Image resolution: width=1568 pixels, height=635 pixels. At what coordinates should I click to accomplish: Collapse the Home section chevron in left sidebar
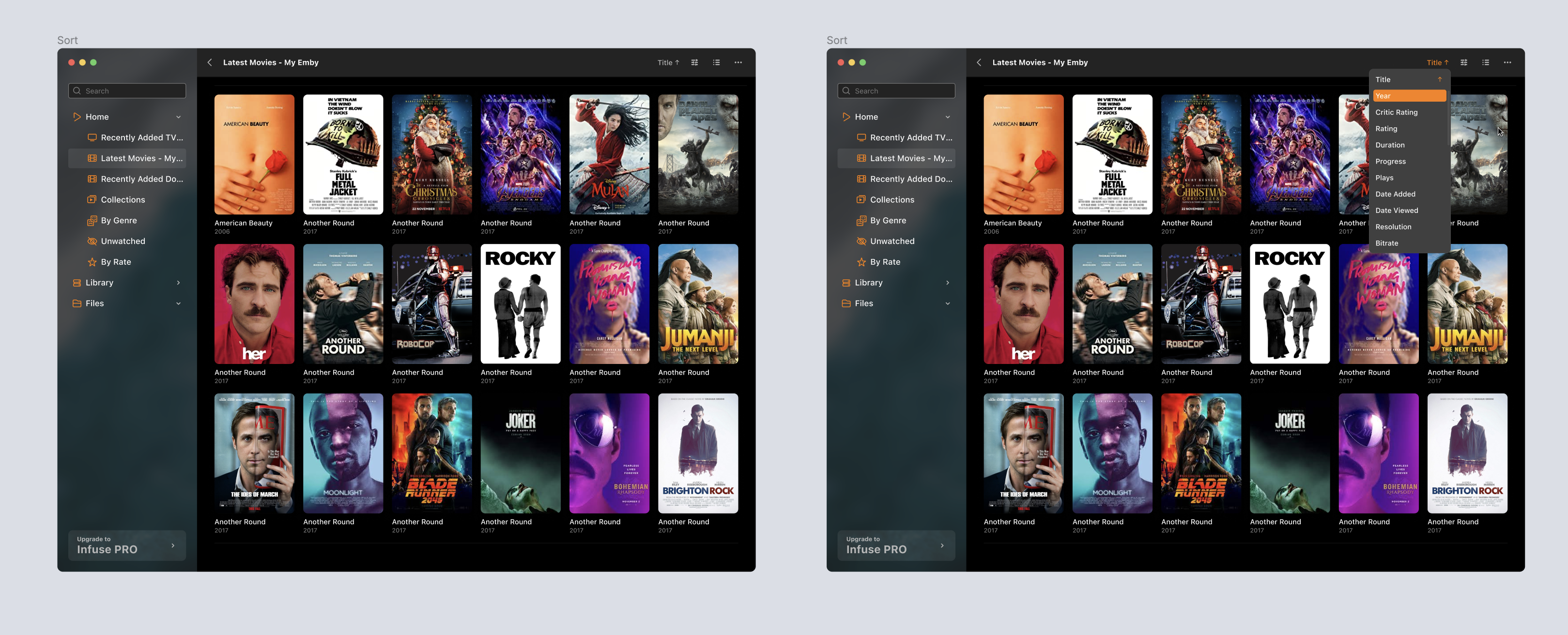(178, 118)
